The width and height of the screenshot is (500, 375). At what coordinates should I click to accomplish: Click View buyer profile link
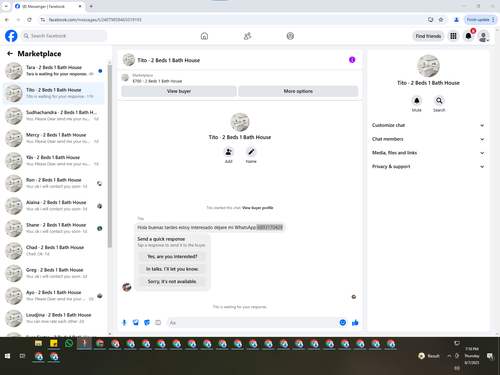click(x=258, y=208)
